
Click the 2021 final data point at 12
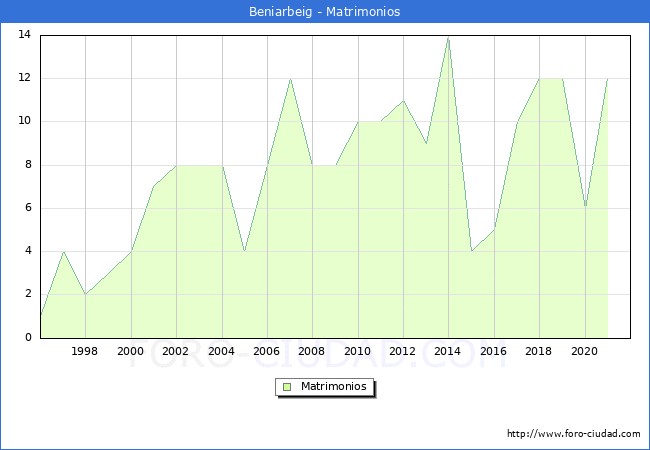click(608, 79)
